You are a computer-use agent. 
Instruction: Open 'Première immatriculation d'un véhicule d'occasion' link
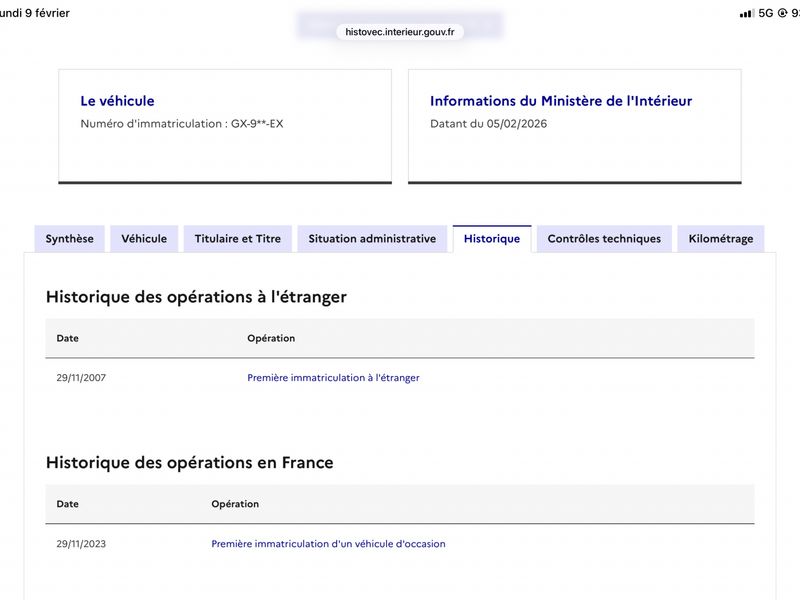pyautogui.click(x=328, y=544)
